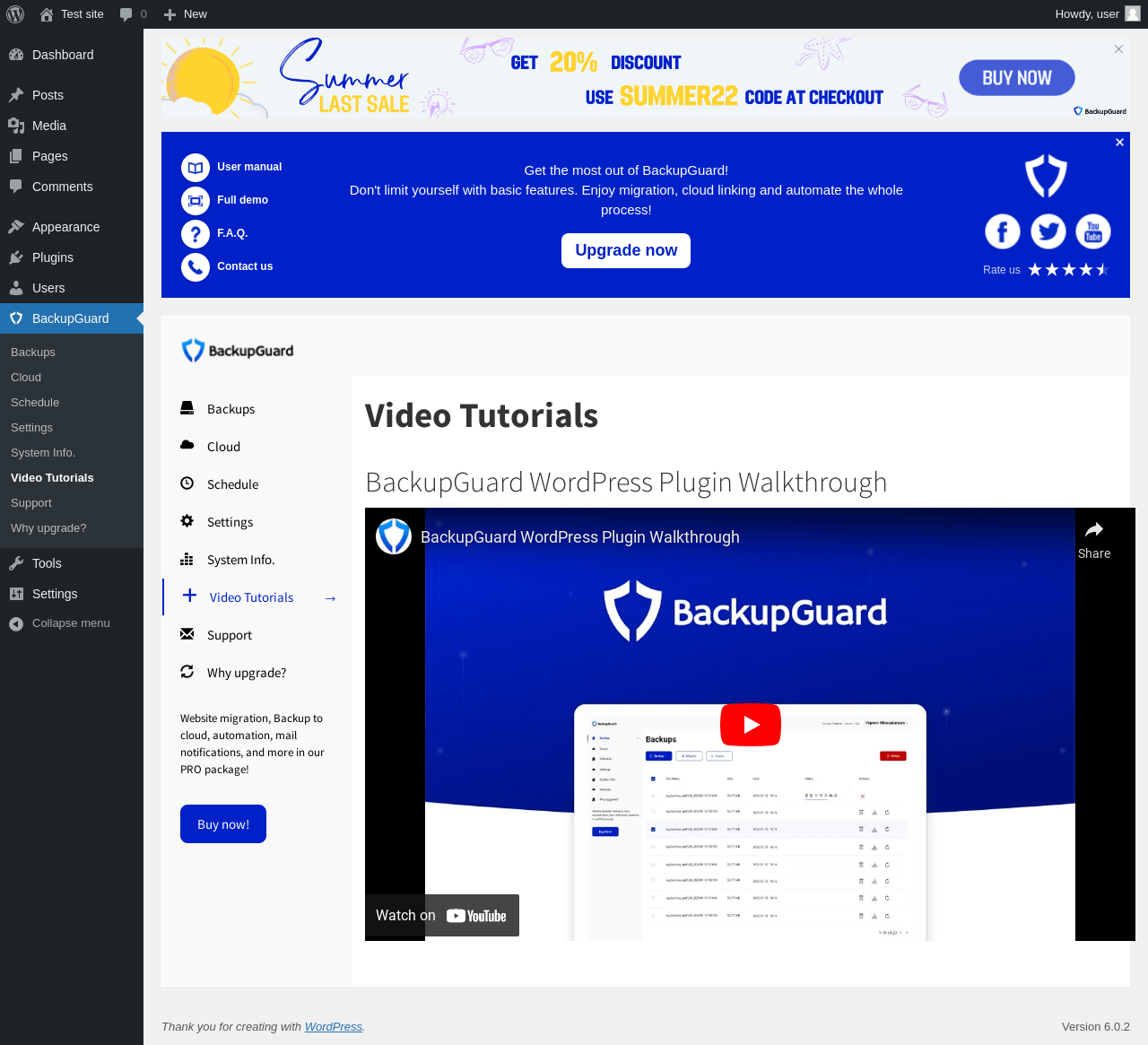Open the Pages admin menu

72,156
